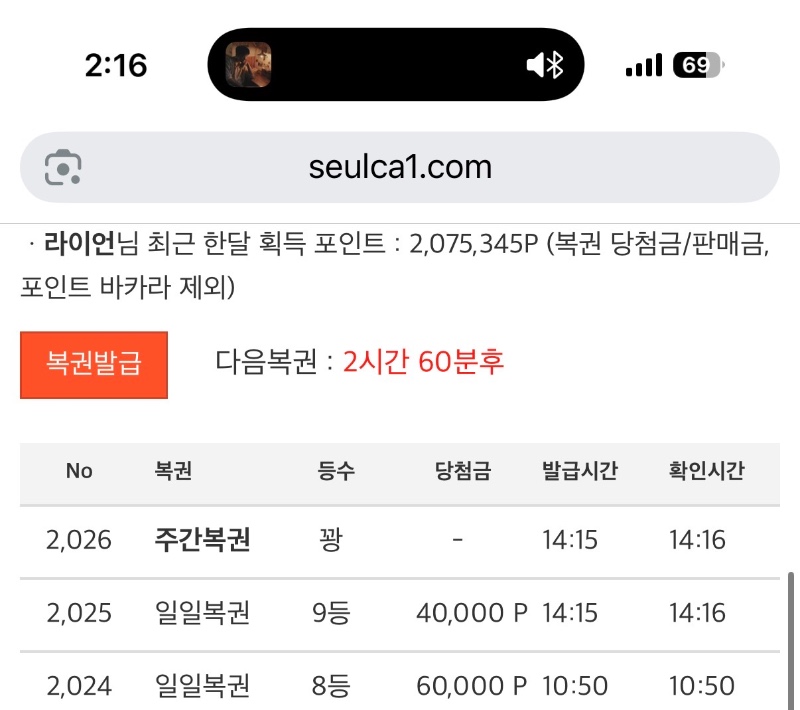Click the 당첨금 column header

463,471
